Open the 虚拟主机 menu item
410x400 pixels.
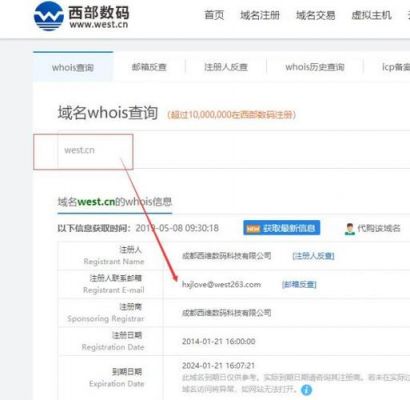coord(371,15)
